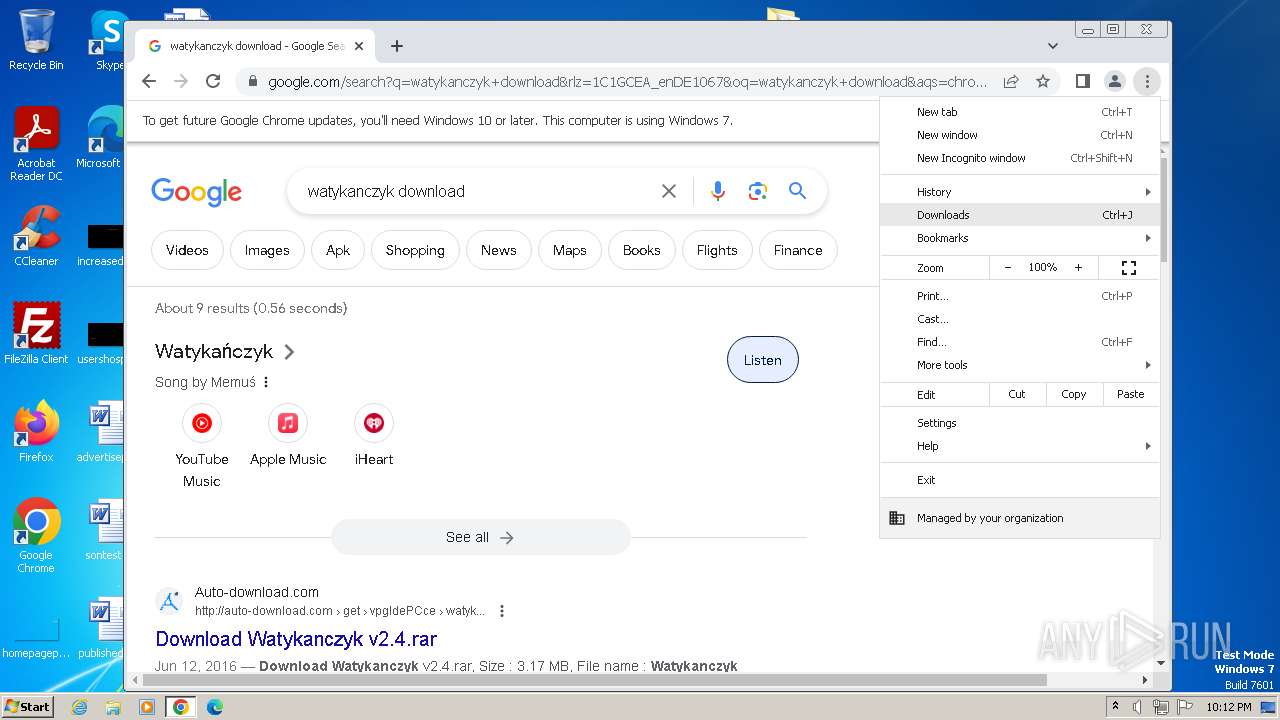
Task: Open FileZilla Client desktop icon
Action: pyautogui.click(x=36, y=333)
